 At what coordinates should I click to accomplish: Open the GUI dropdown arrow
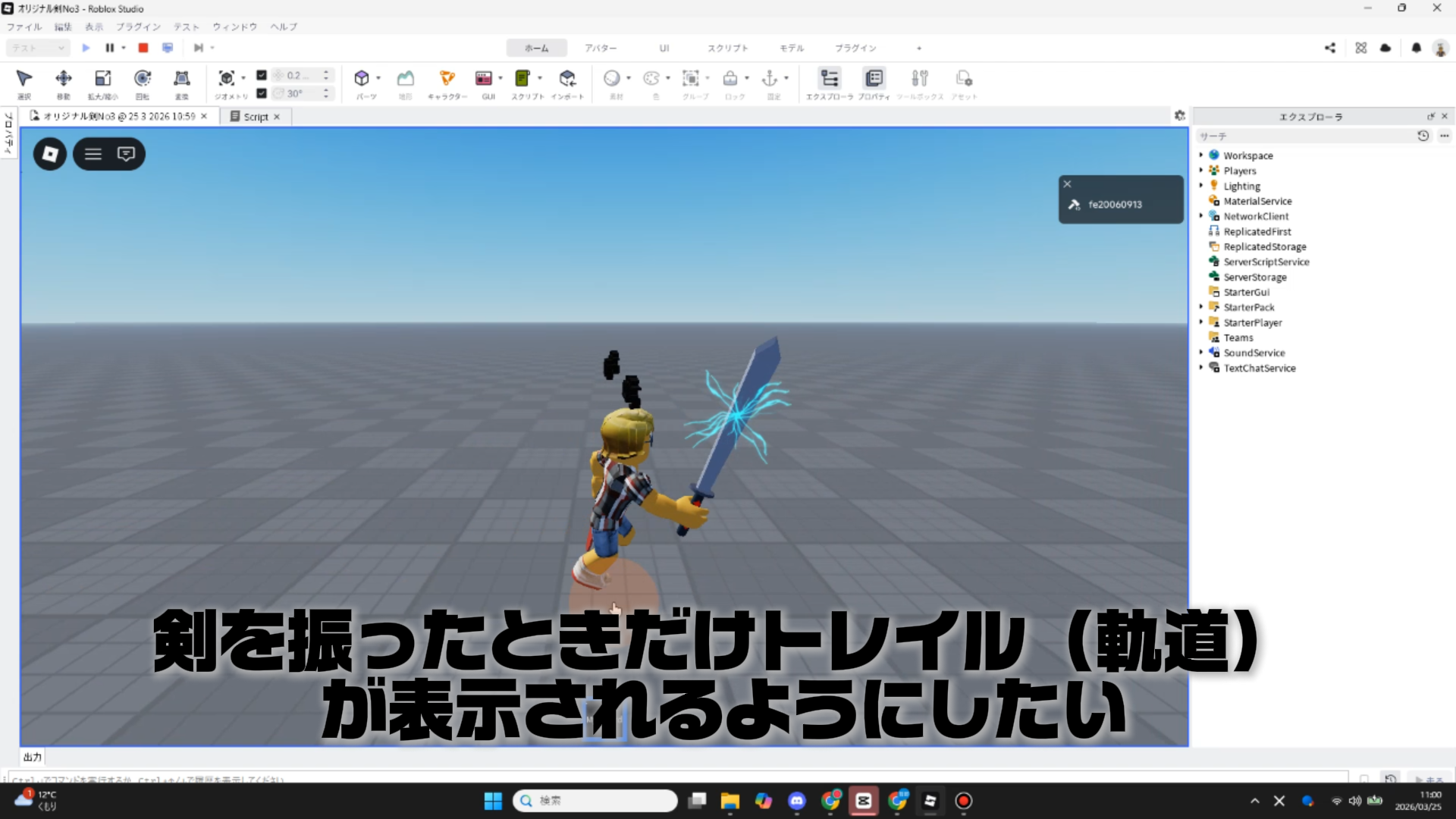click(500, 78)
